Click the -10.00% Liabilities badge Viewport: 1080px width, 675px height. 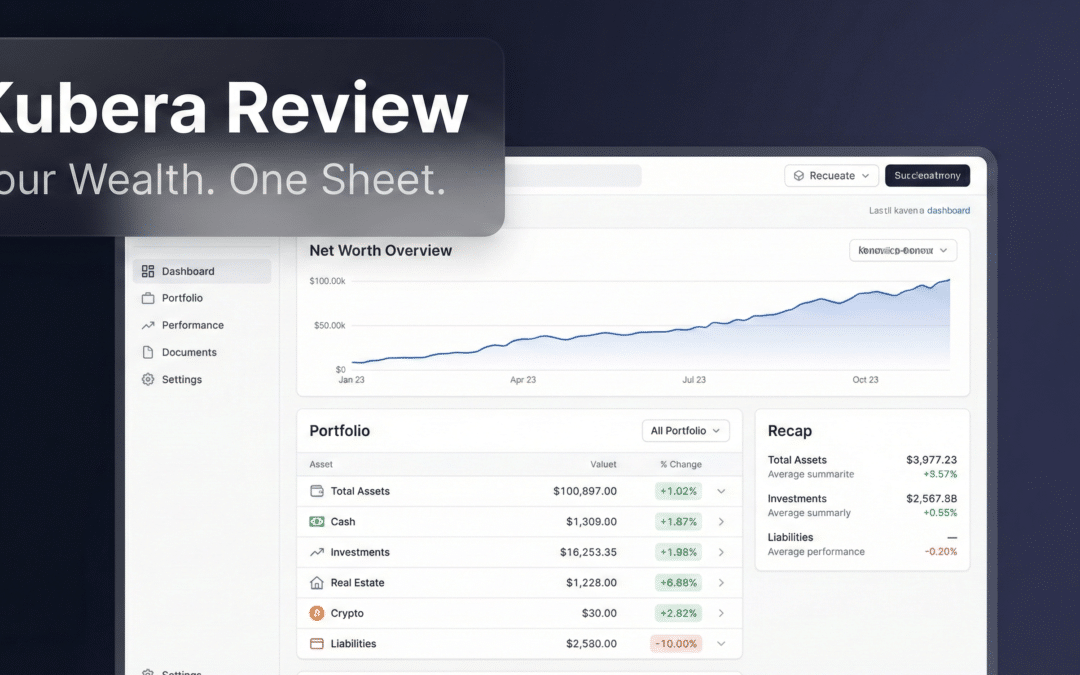(676, 643)
